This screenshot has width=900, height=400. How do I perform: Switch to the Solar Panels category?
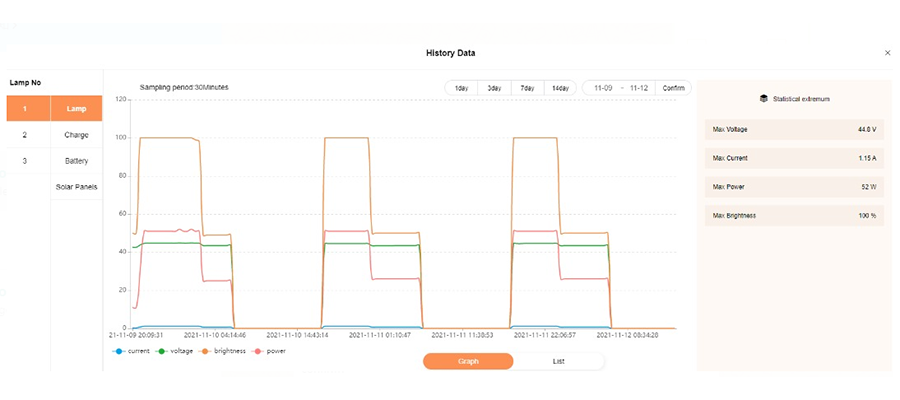pos(76,187)
